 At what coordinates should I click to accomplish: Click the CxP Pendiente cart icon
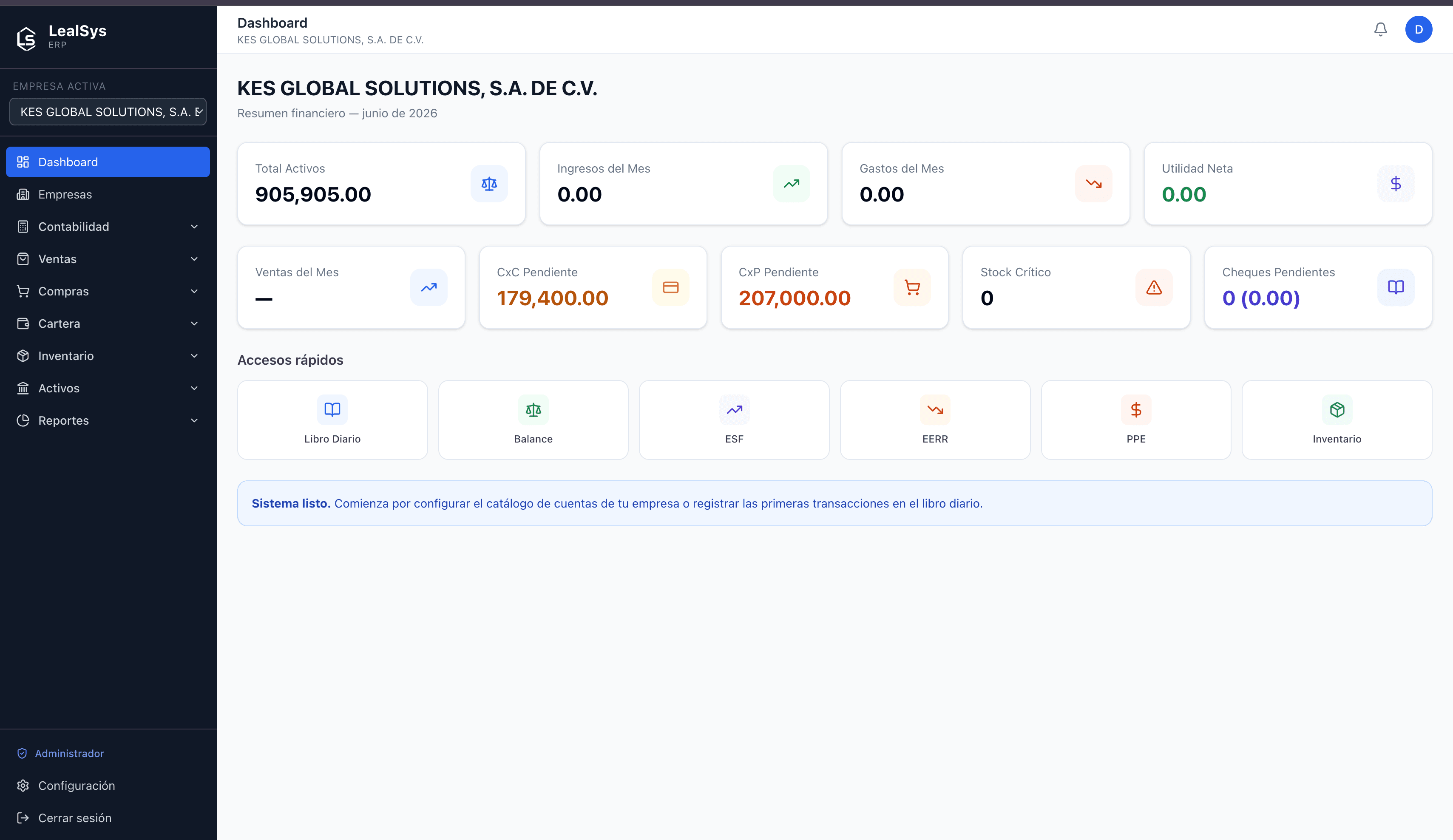(912, 287)
